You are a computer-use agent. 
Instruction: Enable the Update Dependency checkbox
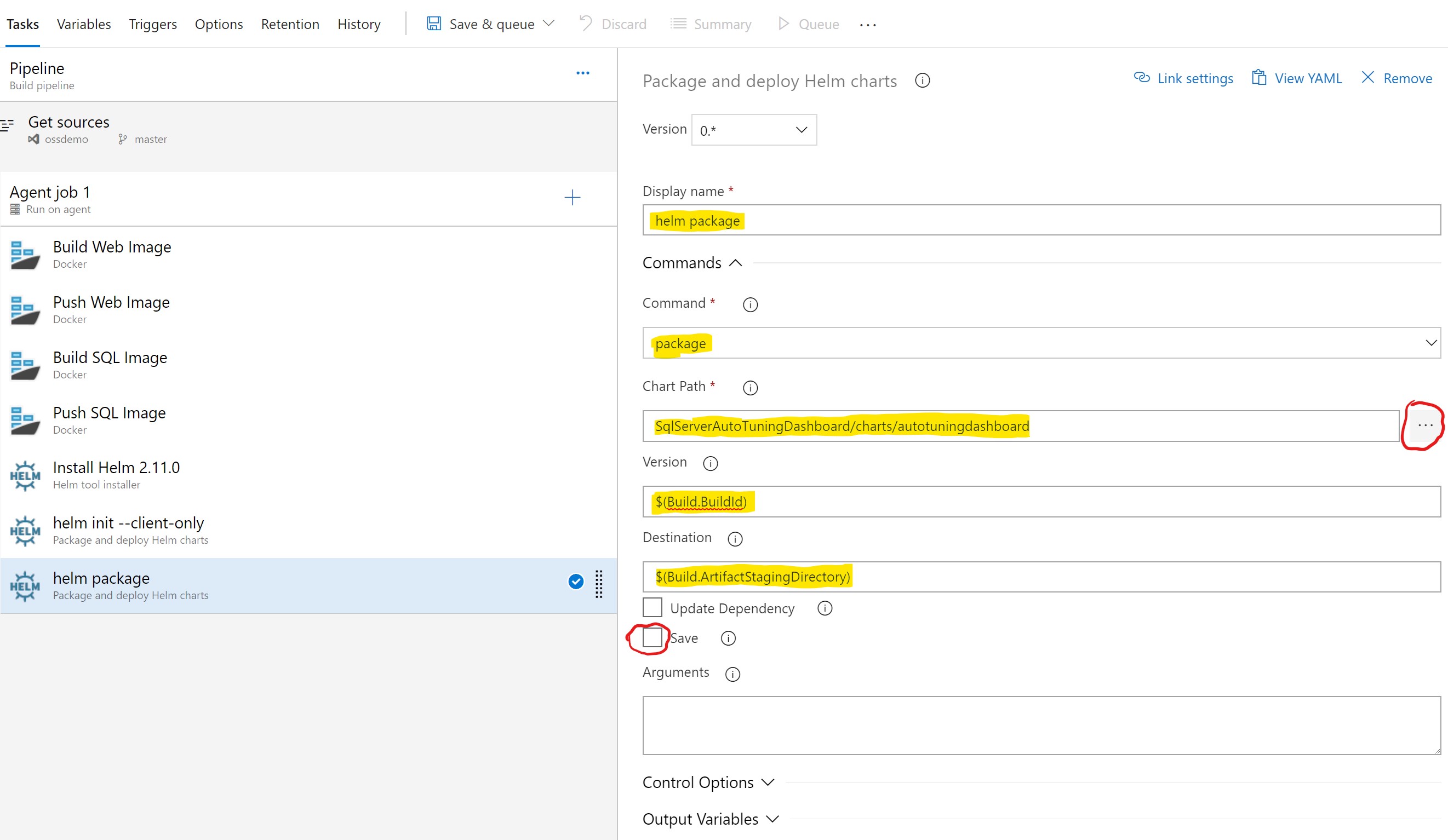tap(652, 607)
